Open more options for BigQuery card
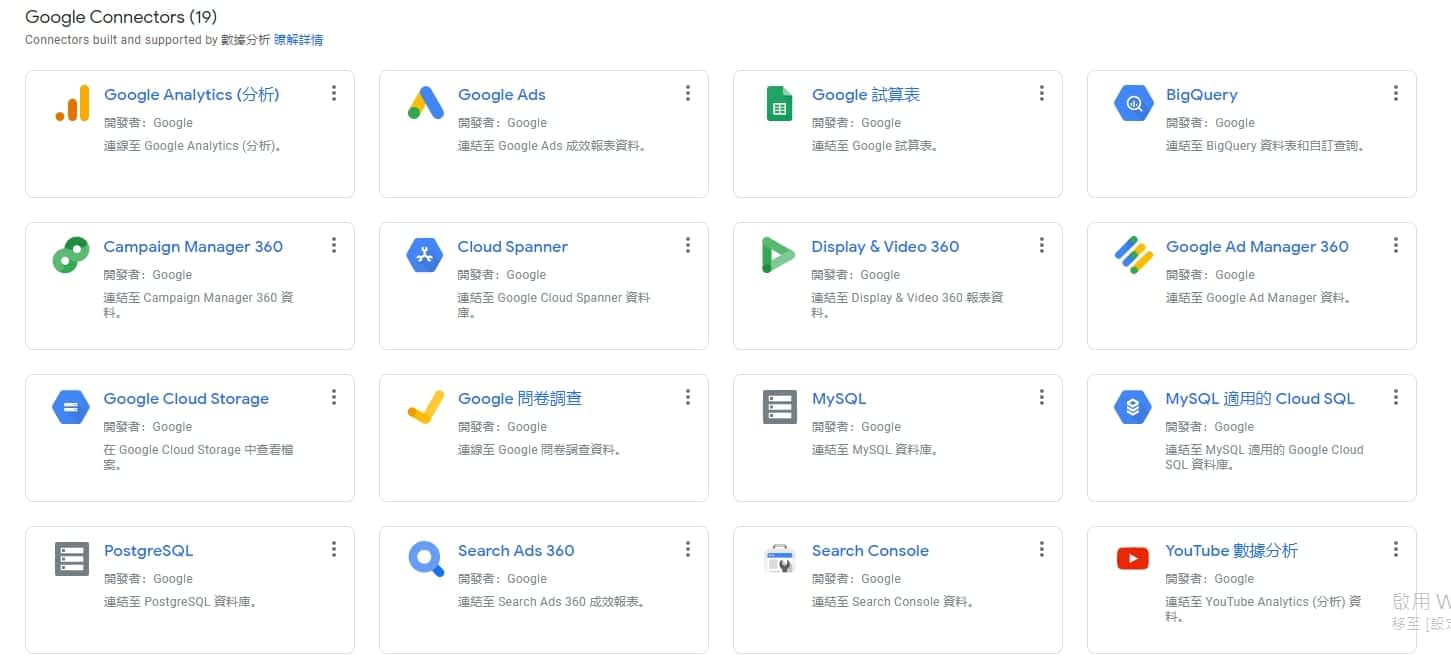Viewport: 1451px width, 666px height. tap(1396, 93)
